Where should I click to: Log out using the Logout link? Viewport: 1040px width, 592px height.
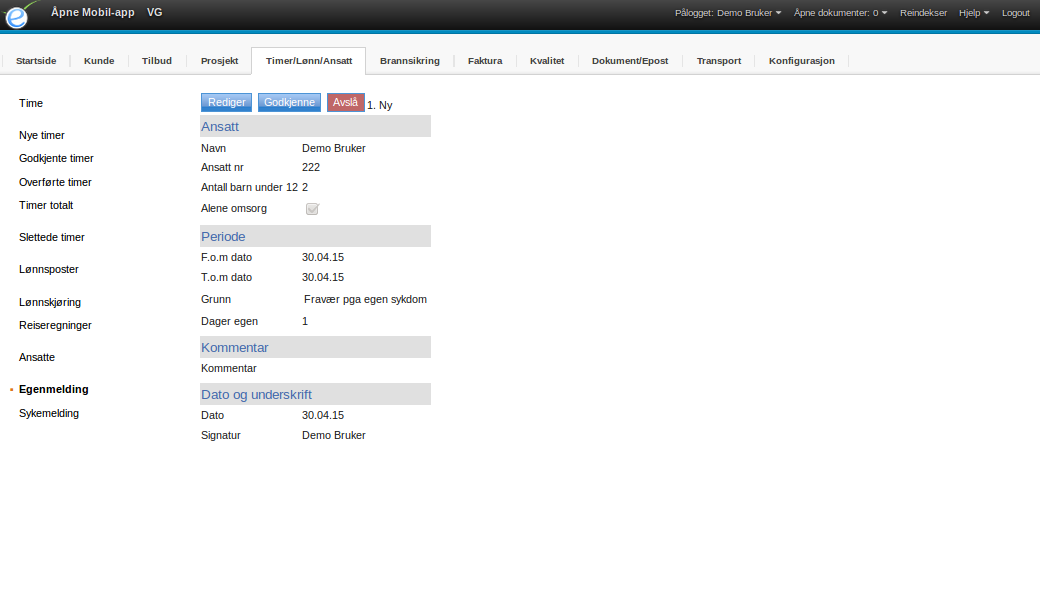click(1015, 13)
